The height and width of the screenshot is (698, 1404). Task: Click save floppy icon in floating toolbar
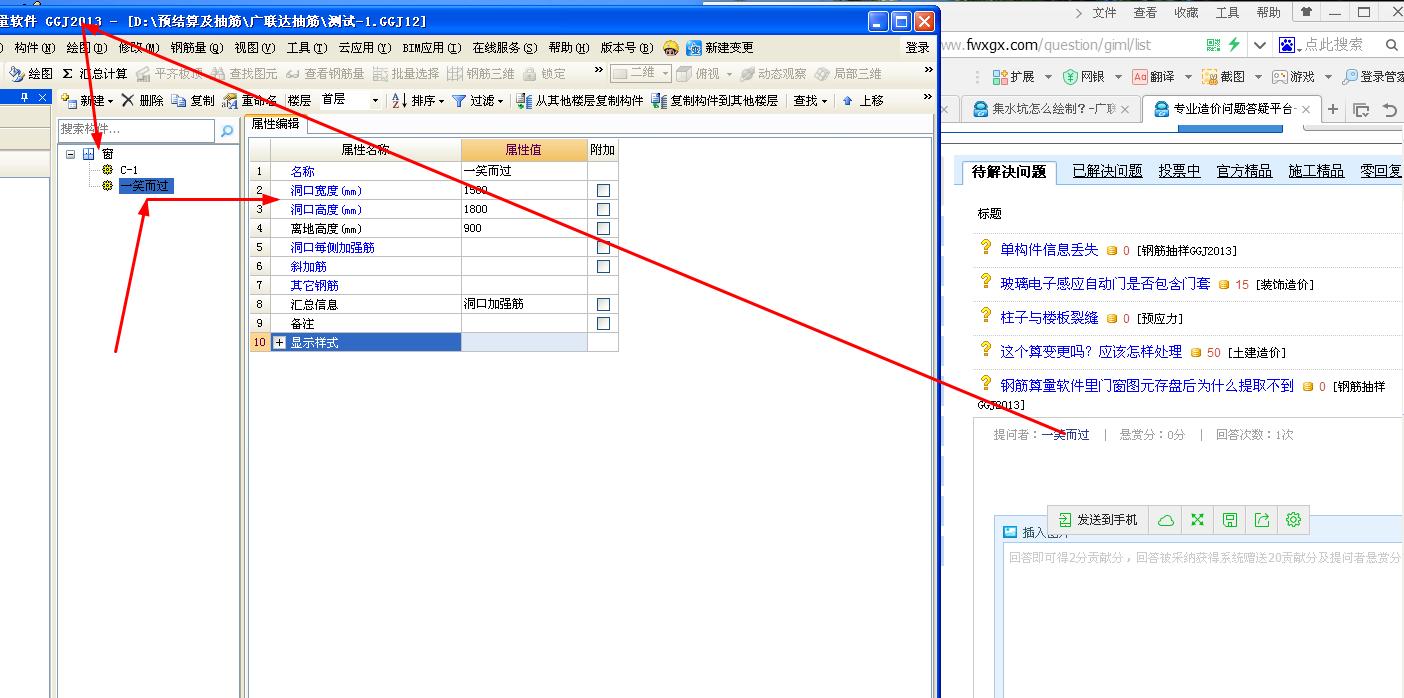[1229, 520]
